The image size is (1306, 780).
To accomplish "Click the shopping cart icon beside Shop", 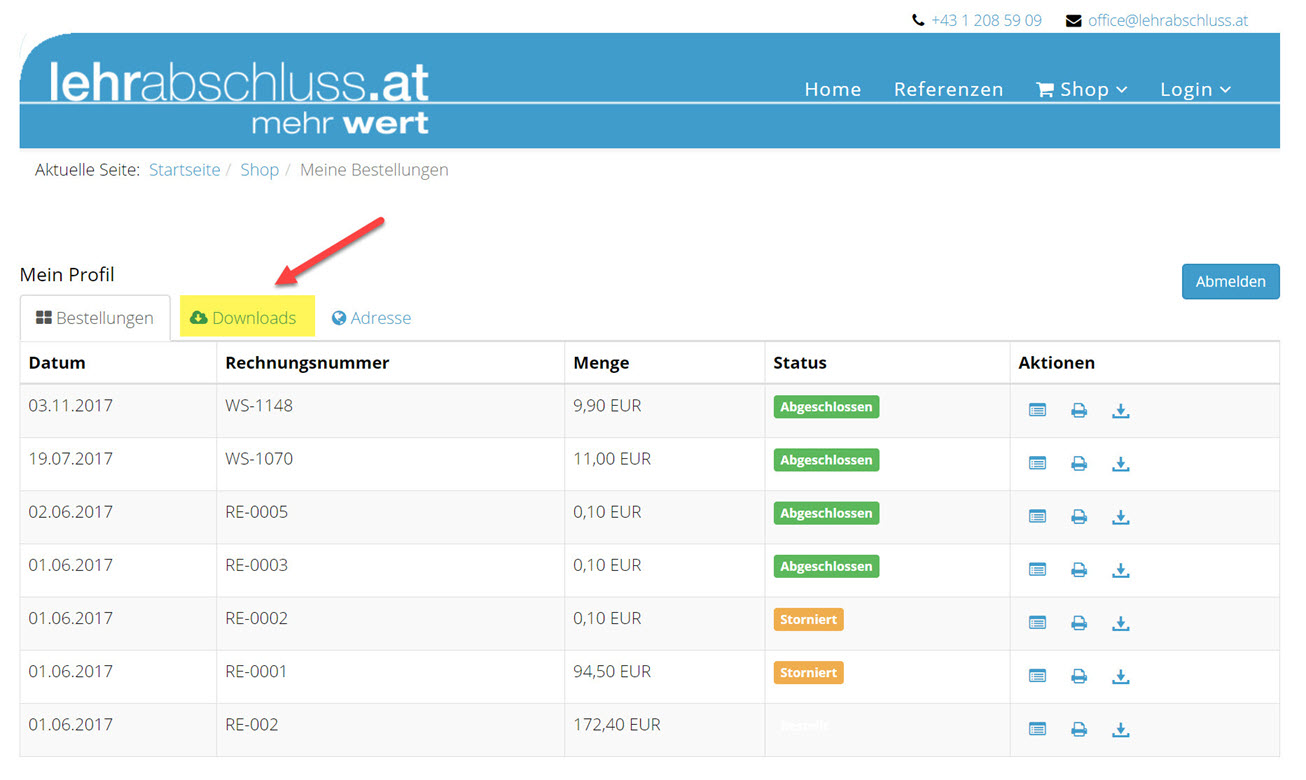I will [1043, 89].
